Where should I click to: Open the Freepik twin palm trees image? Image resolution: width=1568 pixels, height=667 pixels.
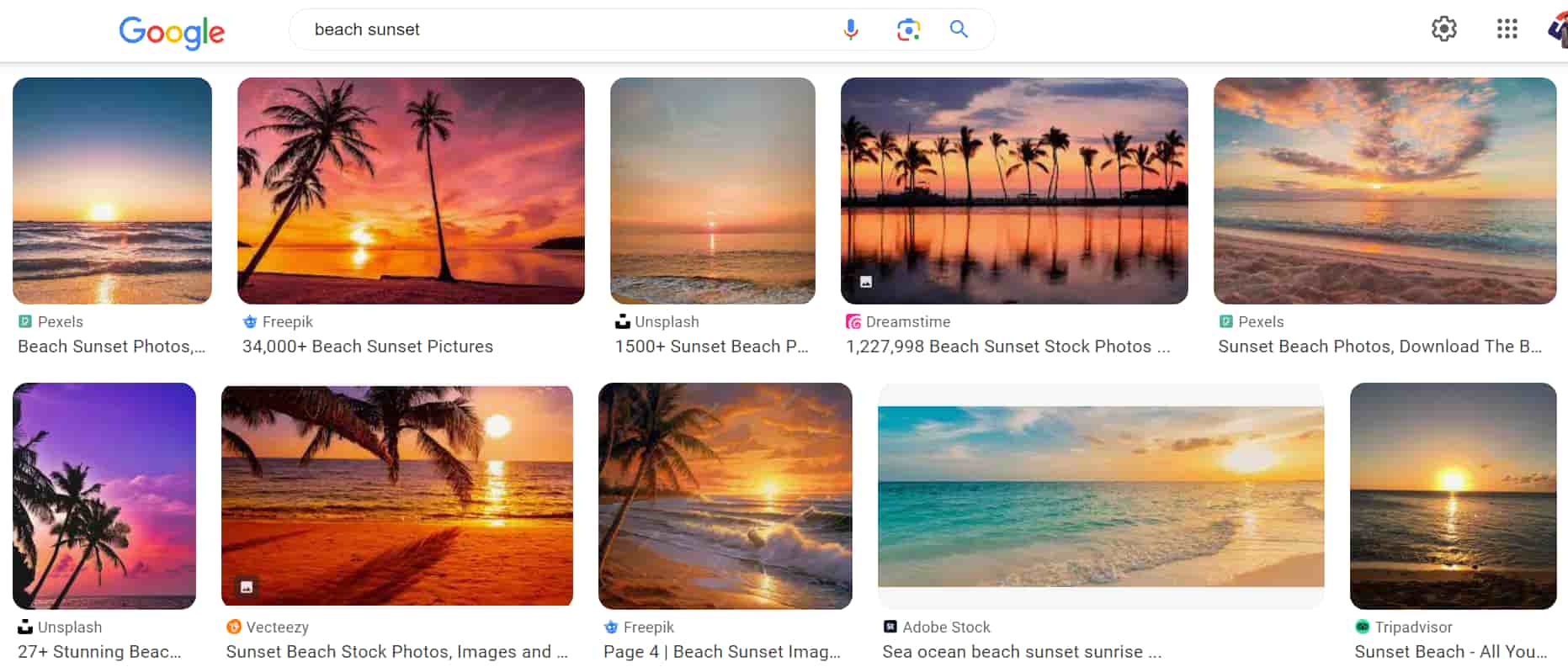click(411, 191)
